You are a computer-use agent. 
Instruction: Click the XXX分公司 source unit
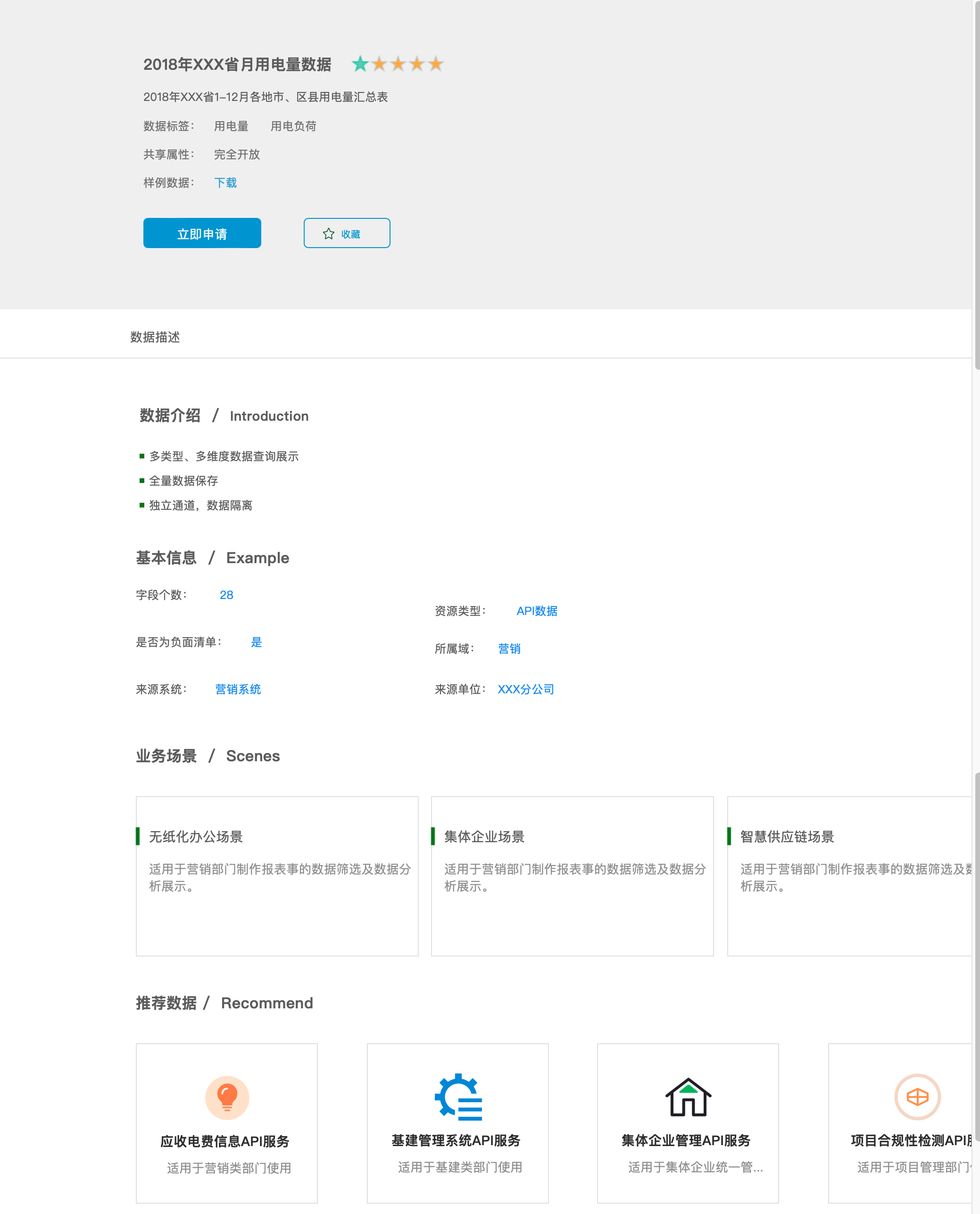pyautogui.click(x=525, y=690)
